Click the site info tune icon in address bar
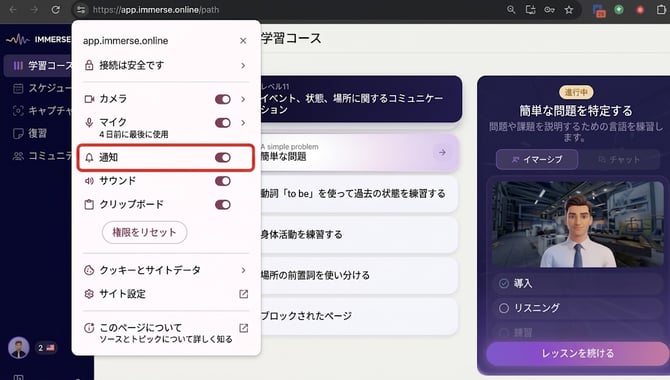 [x=81, y=9]
